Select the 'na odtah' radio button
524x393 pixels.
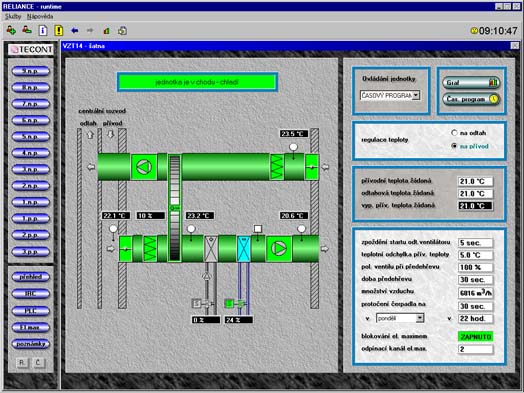[x=454, y=133]
